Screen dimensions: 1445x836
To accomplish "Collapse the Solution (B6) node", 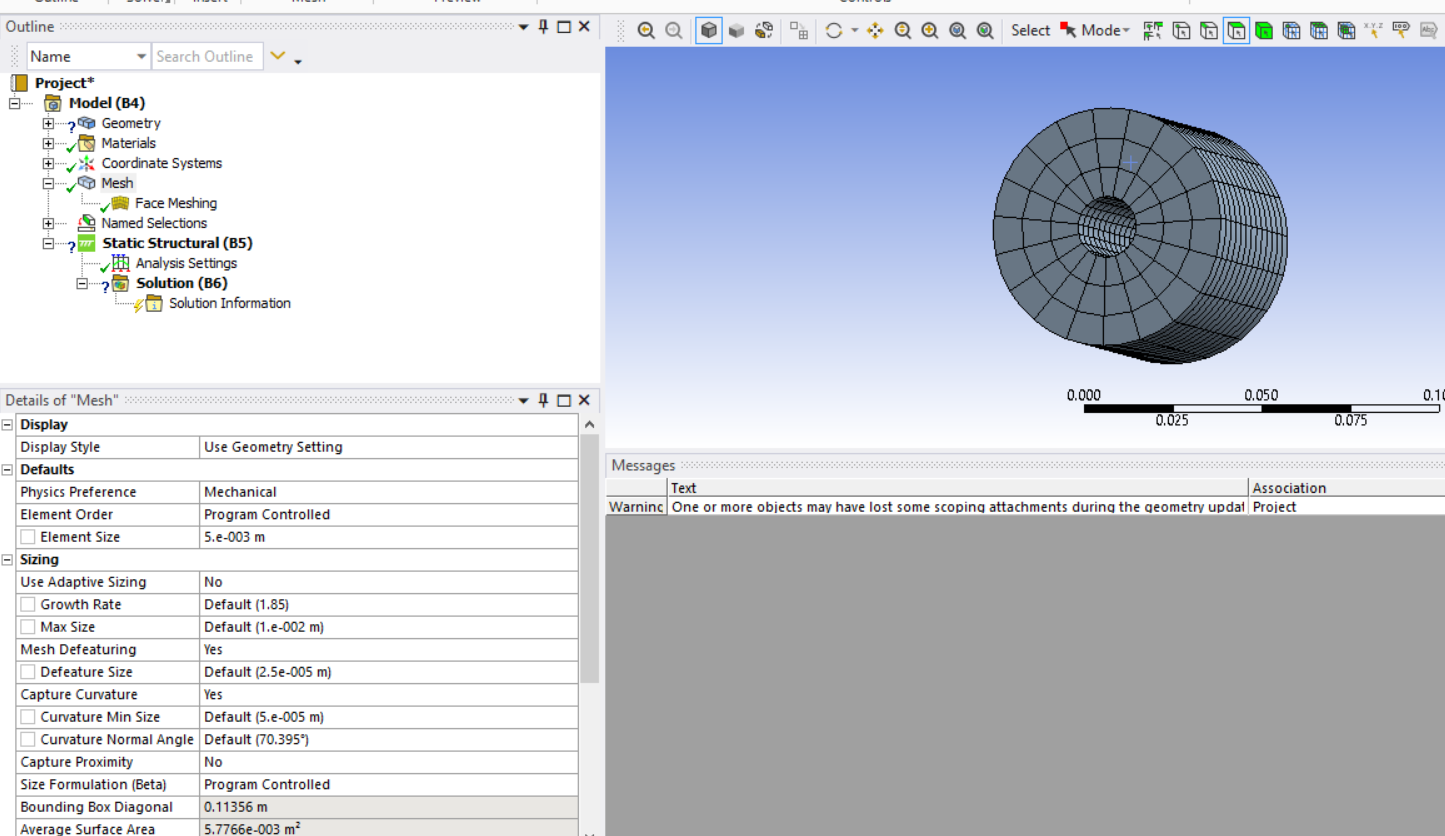I will coord(83,283).
